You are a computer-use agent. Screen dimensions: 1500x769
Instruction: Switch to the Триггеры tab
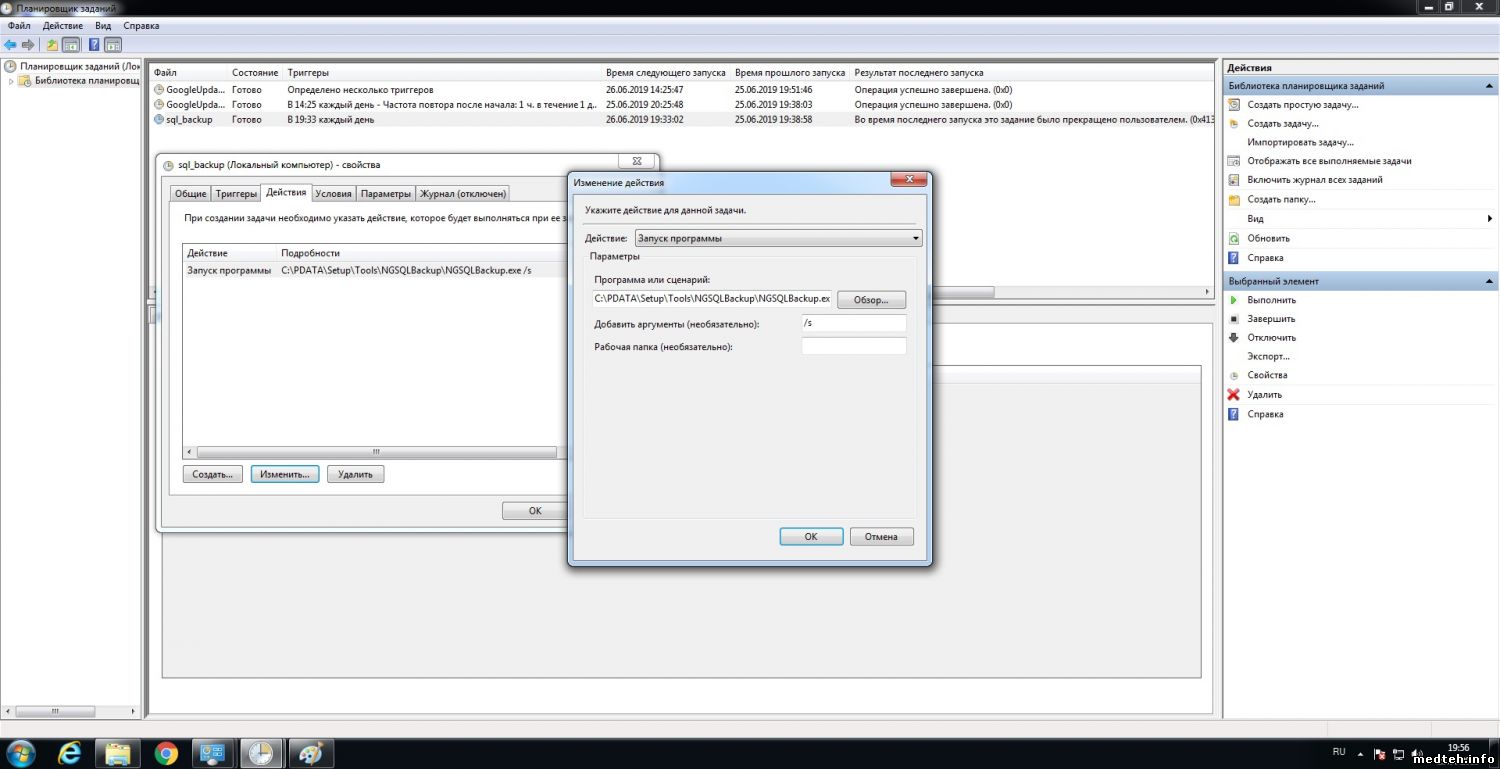[x=236, y=194]
